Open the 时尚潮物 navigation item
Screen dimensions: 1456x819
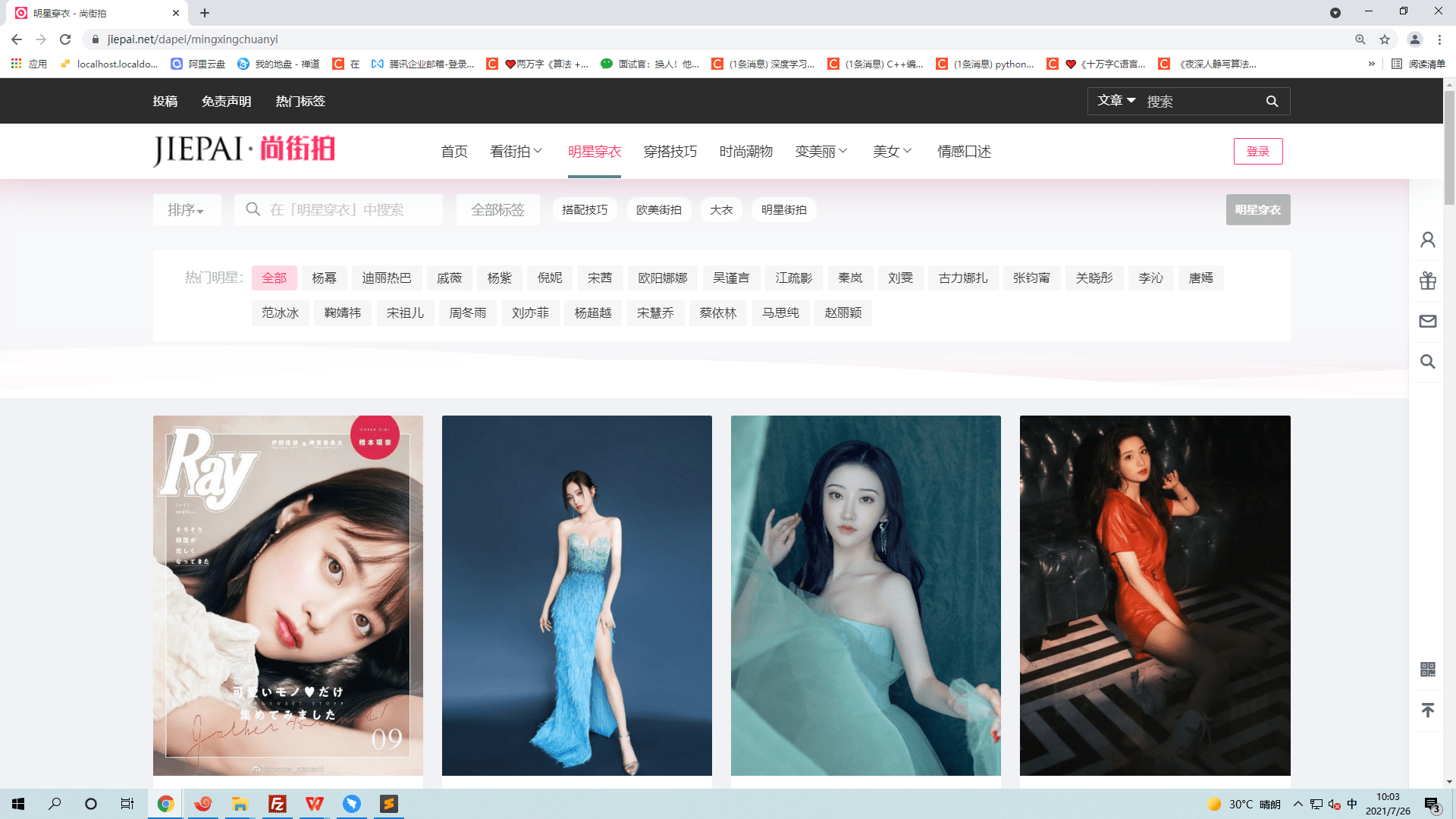(746, 152)
